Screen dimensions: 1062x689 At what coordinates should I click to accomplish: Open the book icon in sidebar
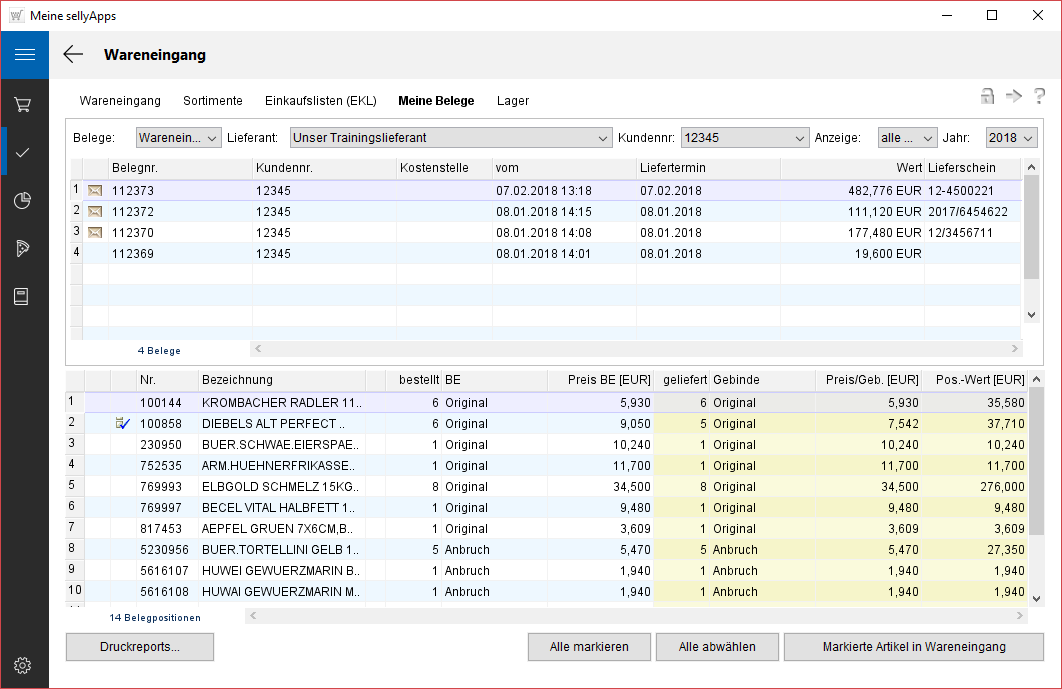[24, 297]
